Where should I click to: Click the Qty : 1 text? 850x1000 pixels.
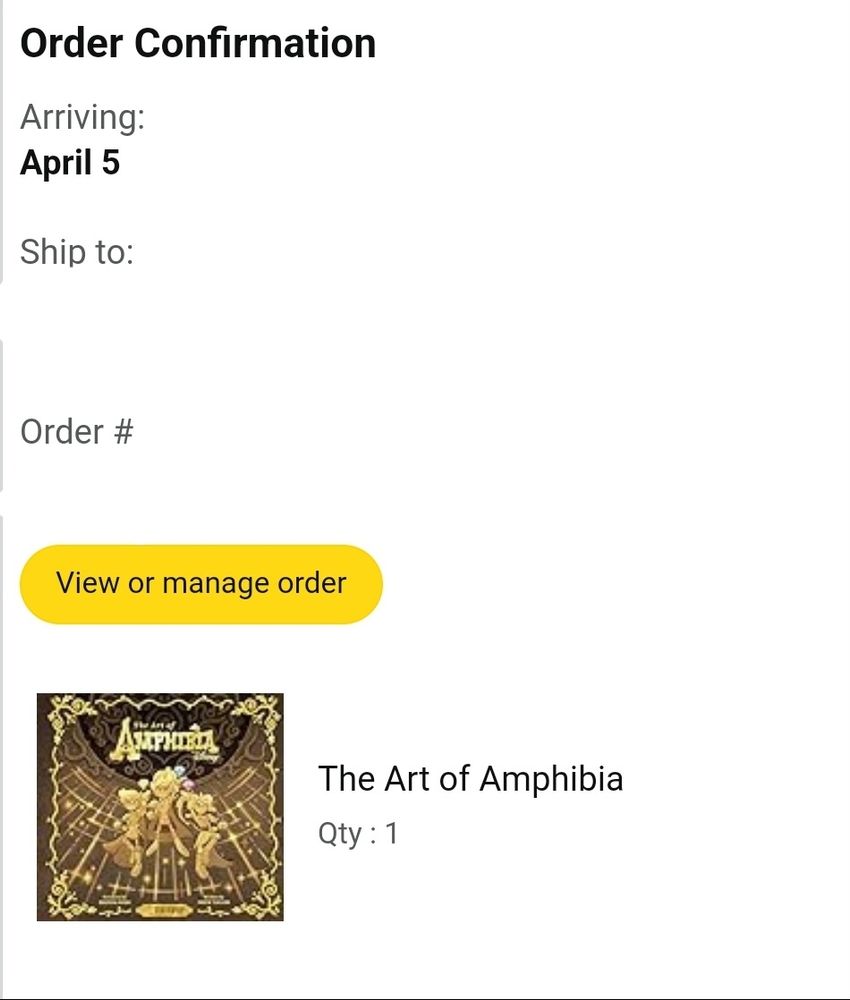click(358, 834)
